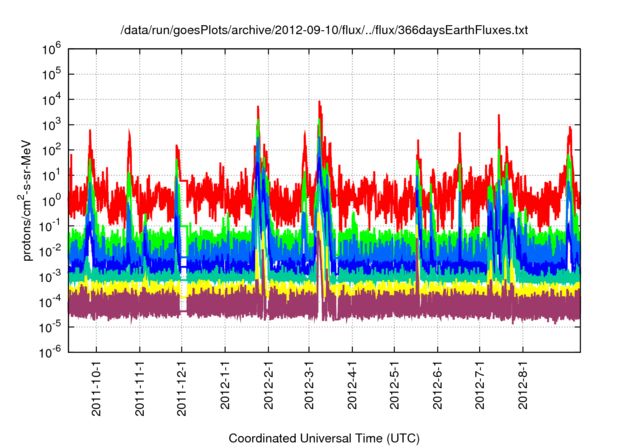Click the bottom y-axis tick label 10^-6
Screen dimensions: 640x448
54,352
